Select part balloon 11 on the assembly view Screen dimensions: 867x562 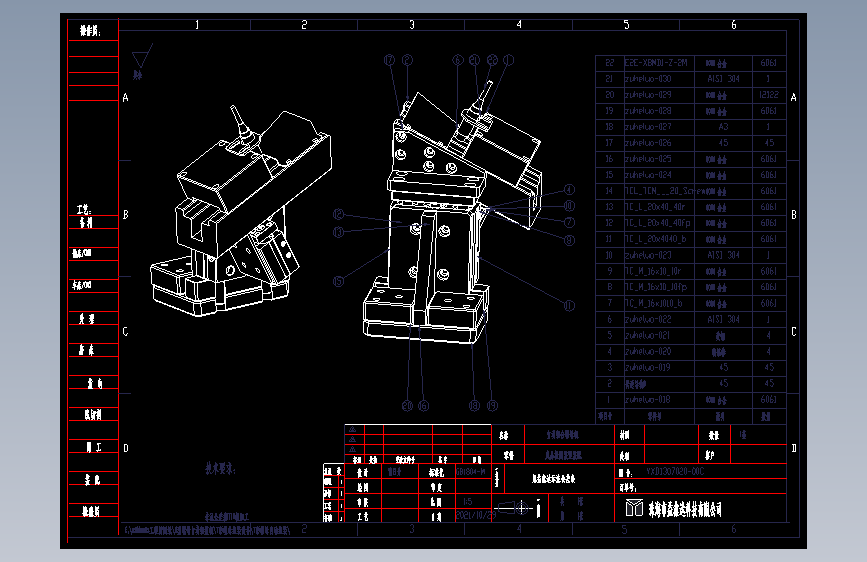569,305
